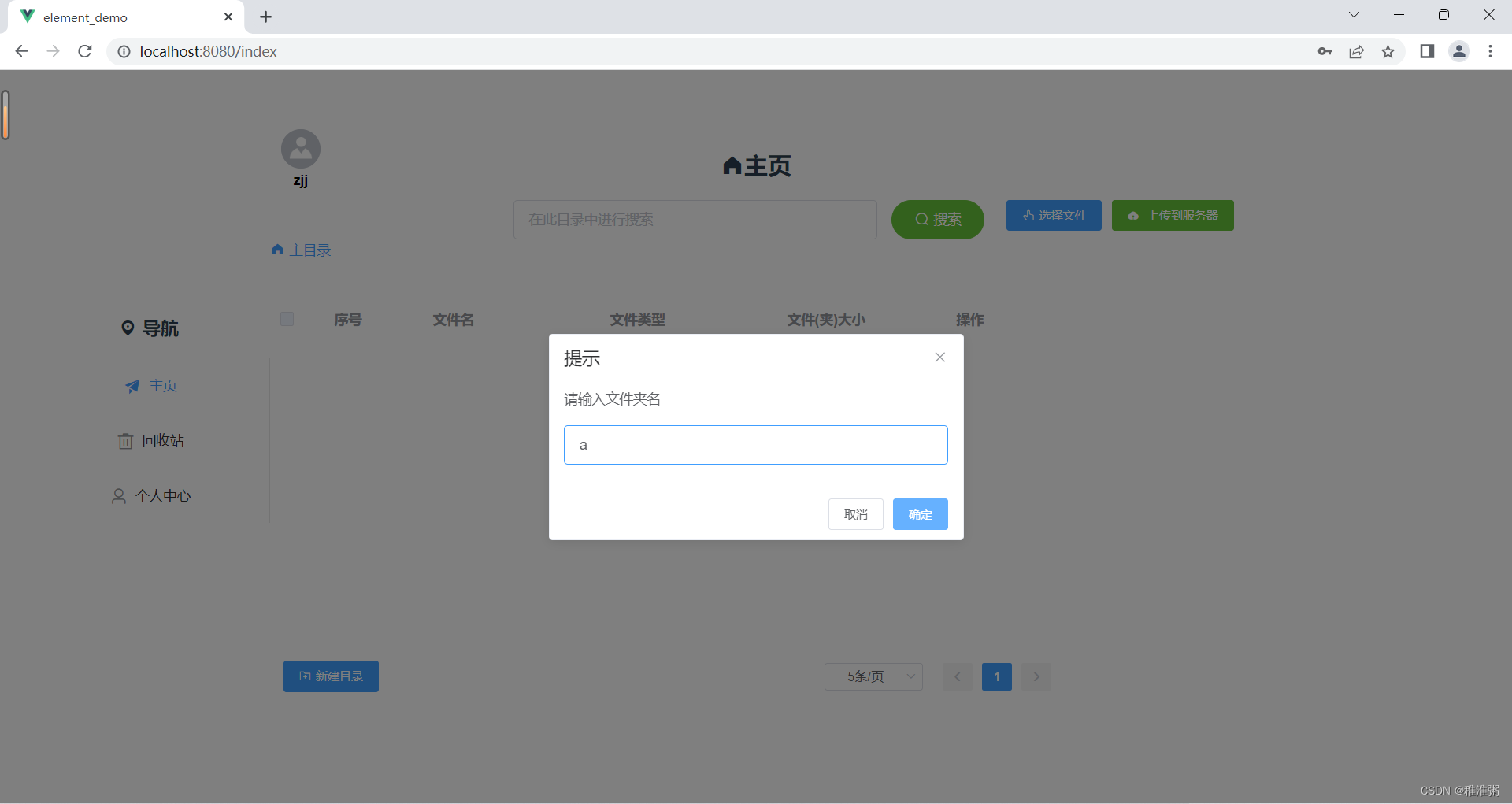
Task: Click the magnifier icon inside the 搜索 button
Action: [922, 220]
